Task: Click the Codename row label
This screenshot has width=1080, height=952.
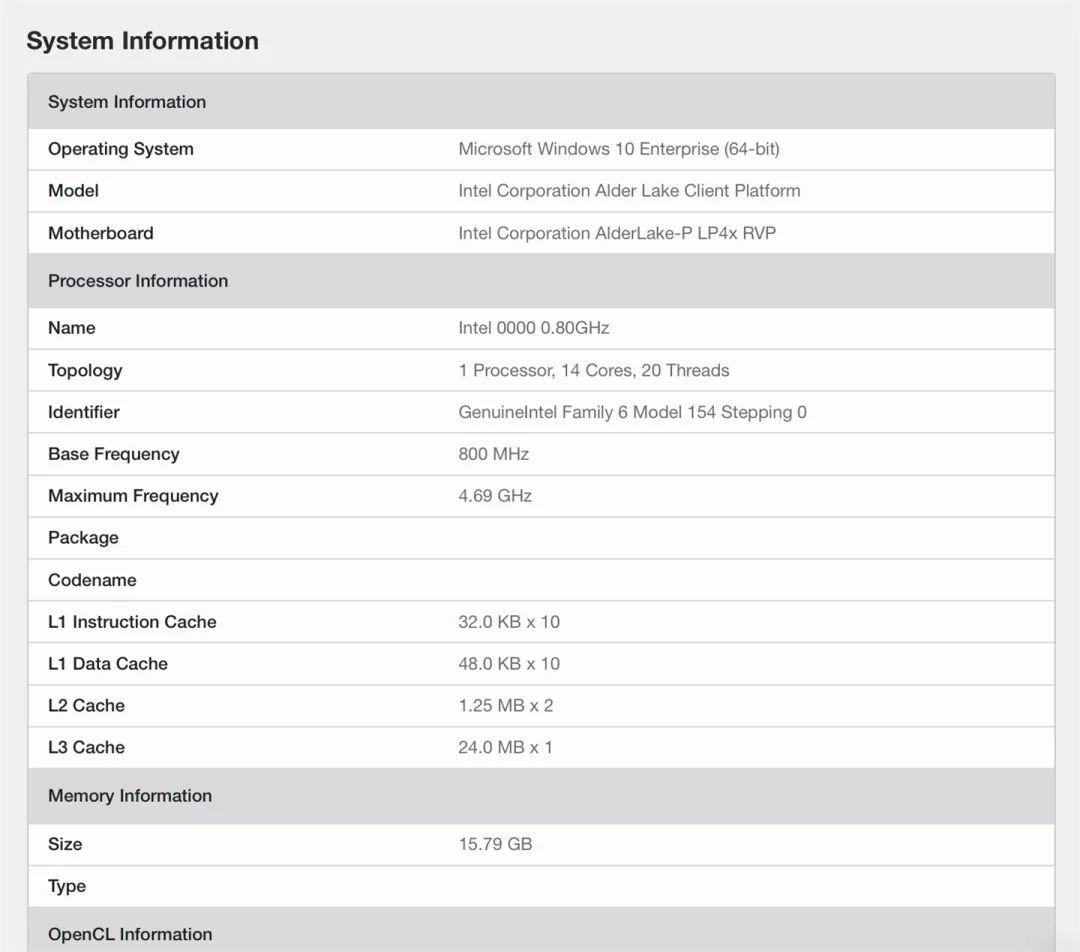Action: tap(92, 580)
